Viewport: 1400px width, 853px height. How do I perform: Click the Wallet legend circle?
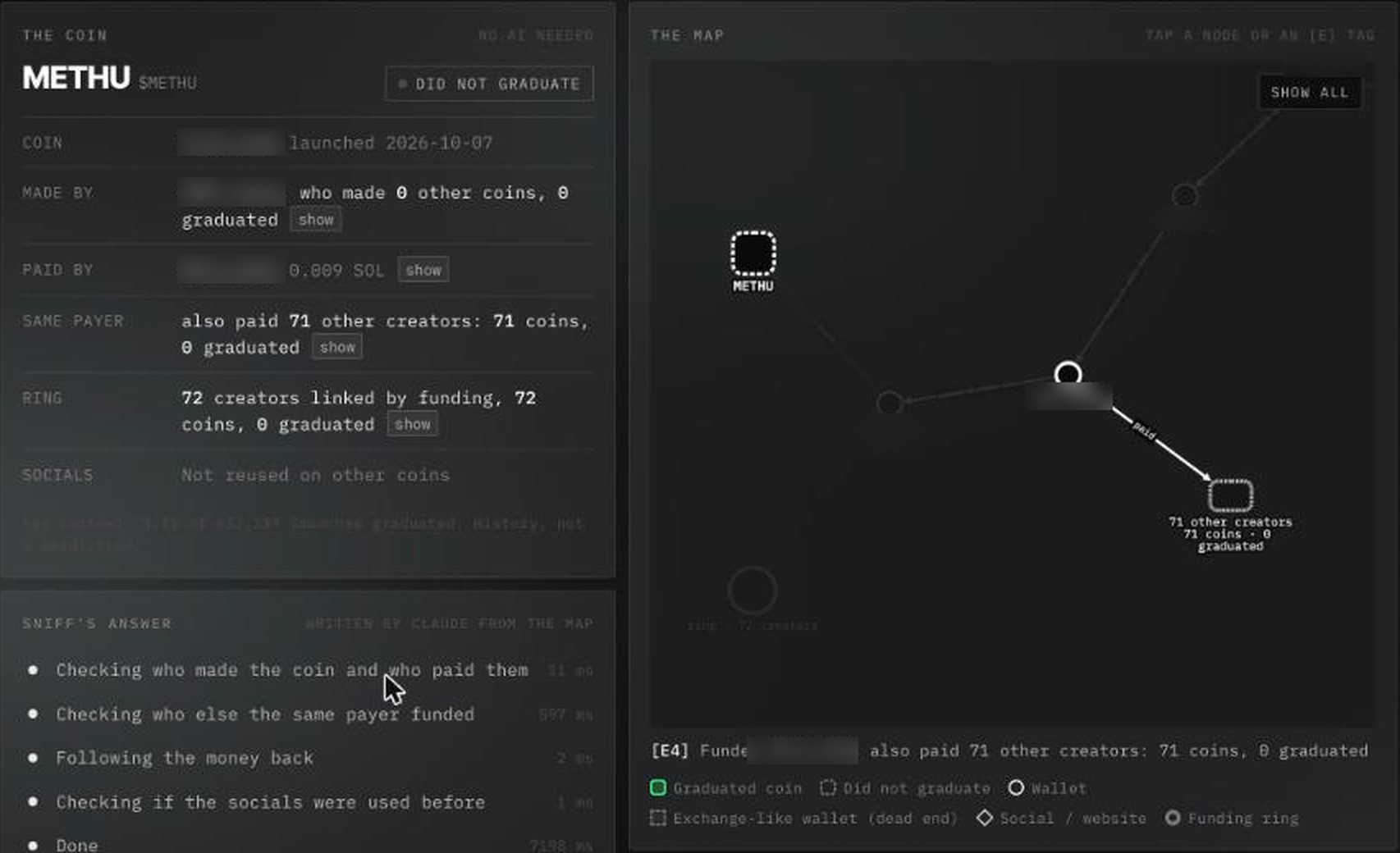tap(1016, 787)
